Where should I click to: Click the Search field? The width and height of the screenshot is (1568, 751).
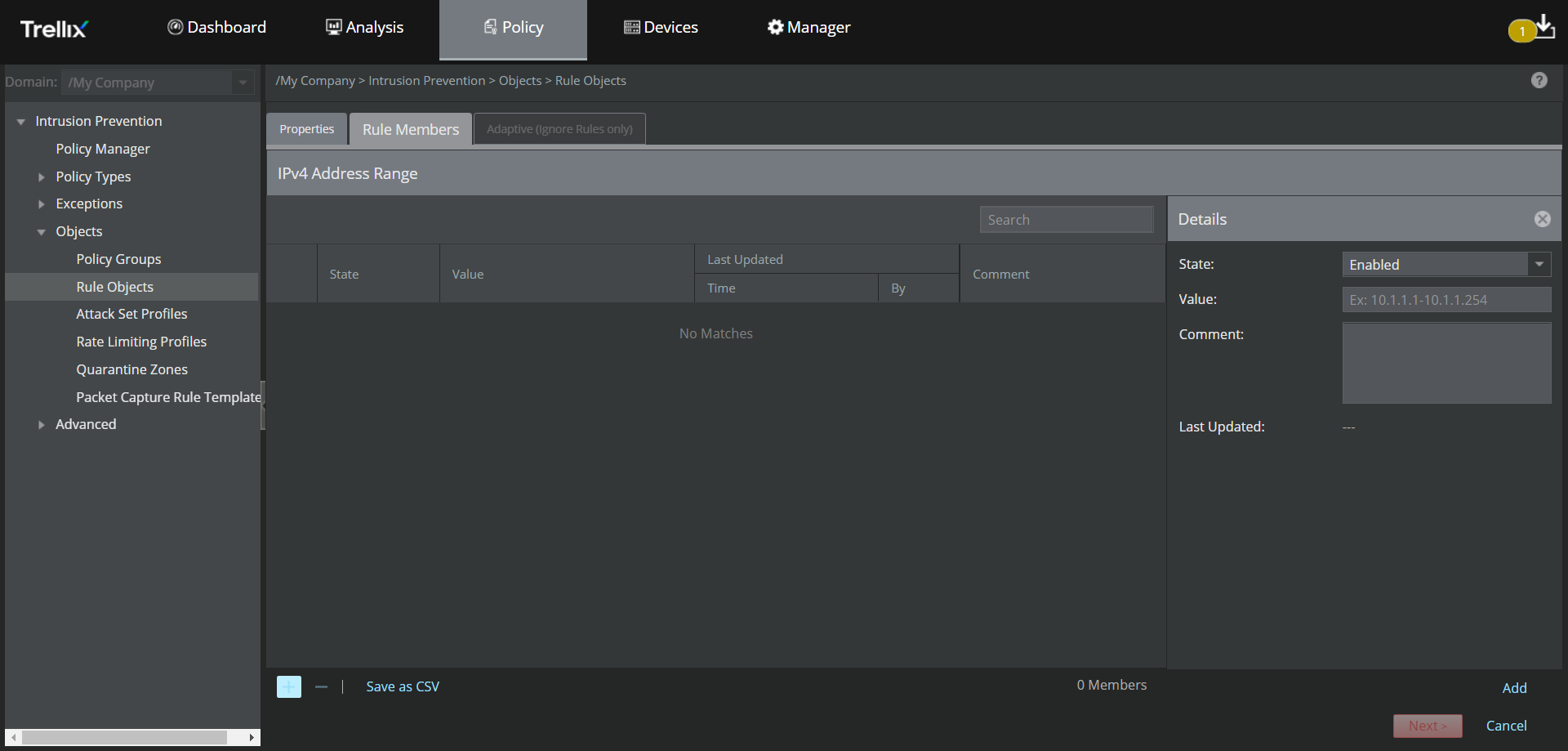pyautogui.click(x=1067, y=220)
